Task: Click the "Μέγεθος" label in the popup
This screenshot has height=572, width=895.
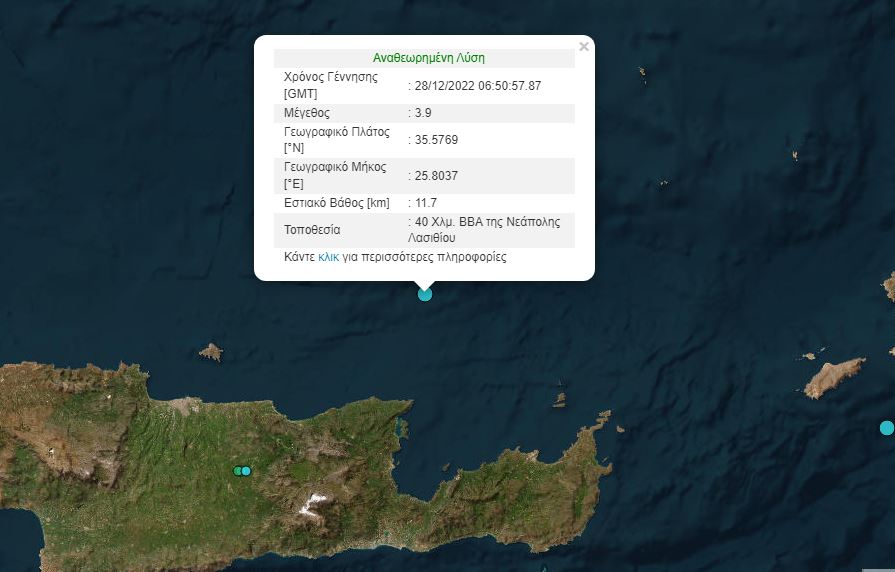Action: [307, 113]
